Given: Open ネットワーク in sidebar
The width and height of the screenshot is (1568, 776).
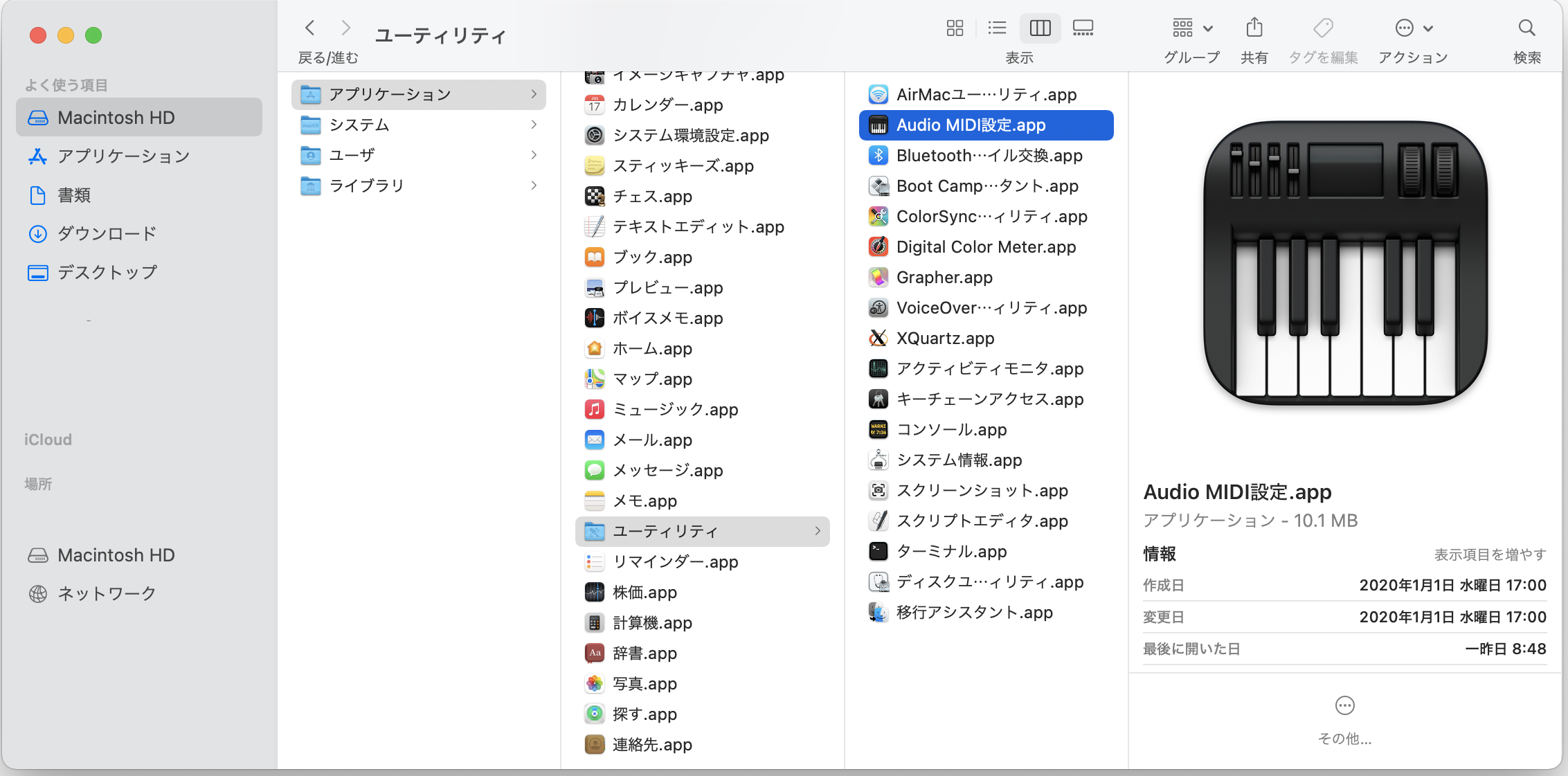Looking at the screenshot, I should [x=139, y=594].
